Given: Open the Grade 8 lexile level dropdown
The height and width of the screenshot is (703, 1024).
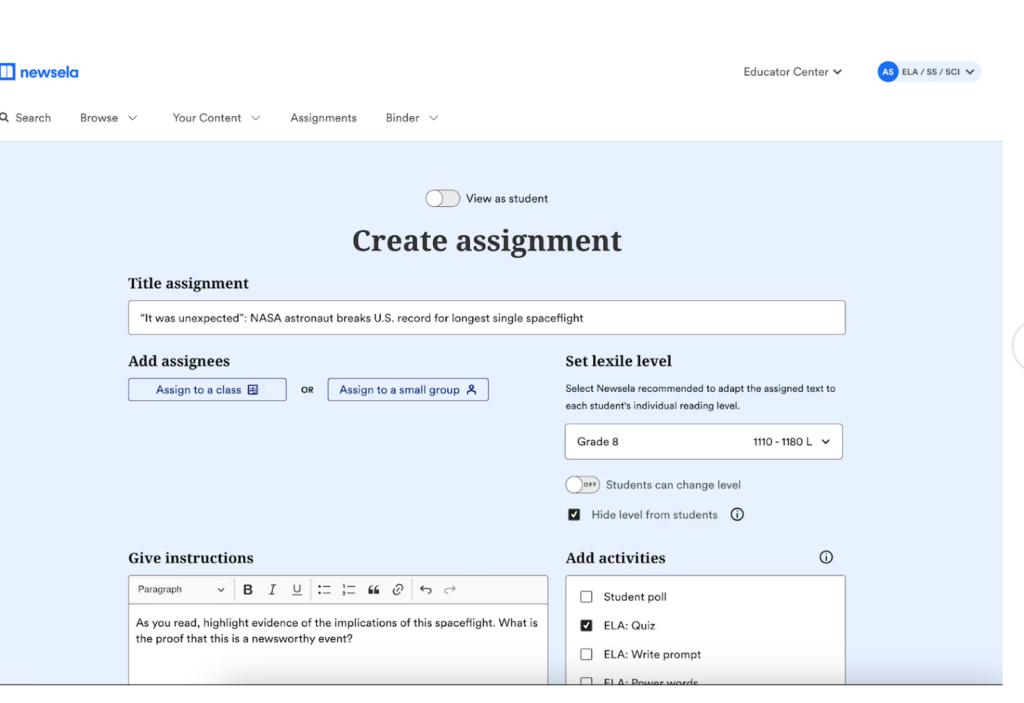Looking at the screenshot, I should (x=703, y=441).
